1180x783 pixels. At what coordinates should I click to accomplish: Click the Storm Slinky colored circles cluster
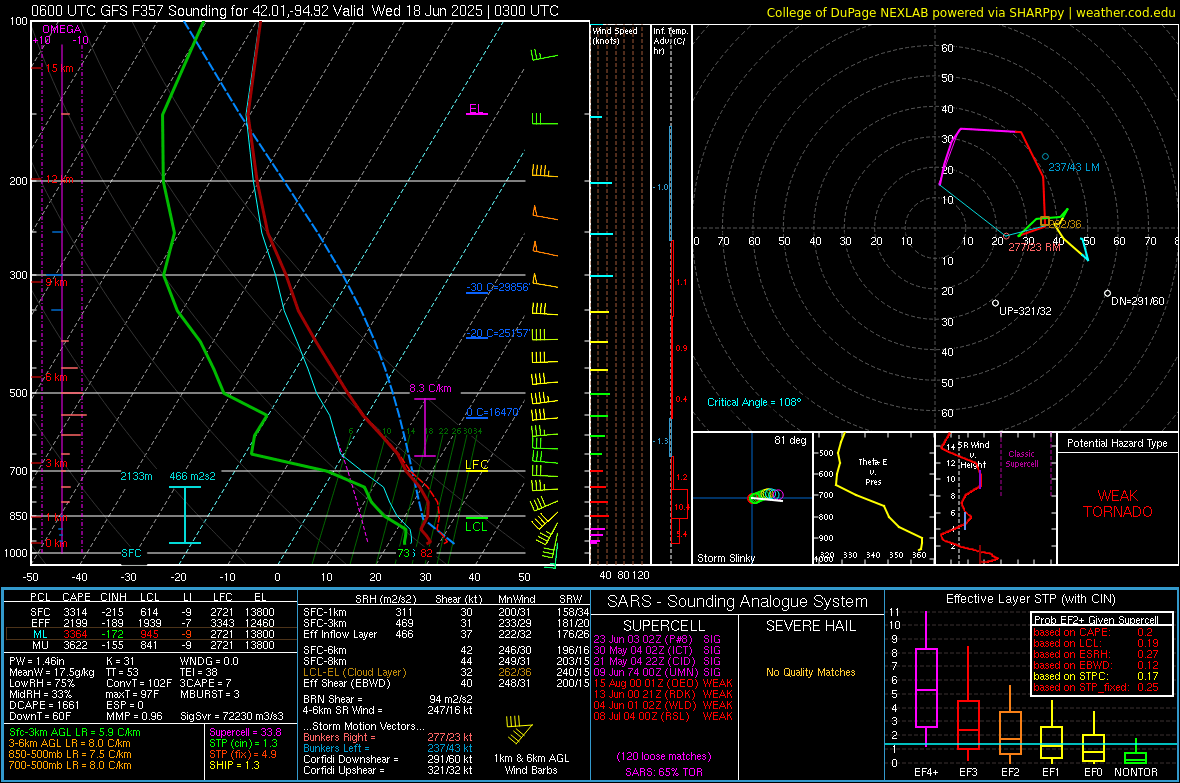[766, 495]
